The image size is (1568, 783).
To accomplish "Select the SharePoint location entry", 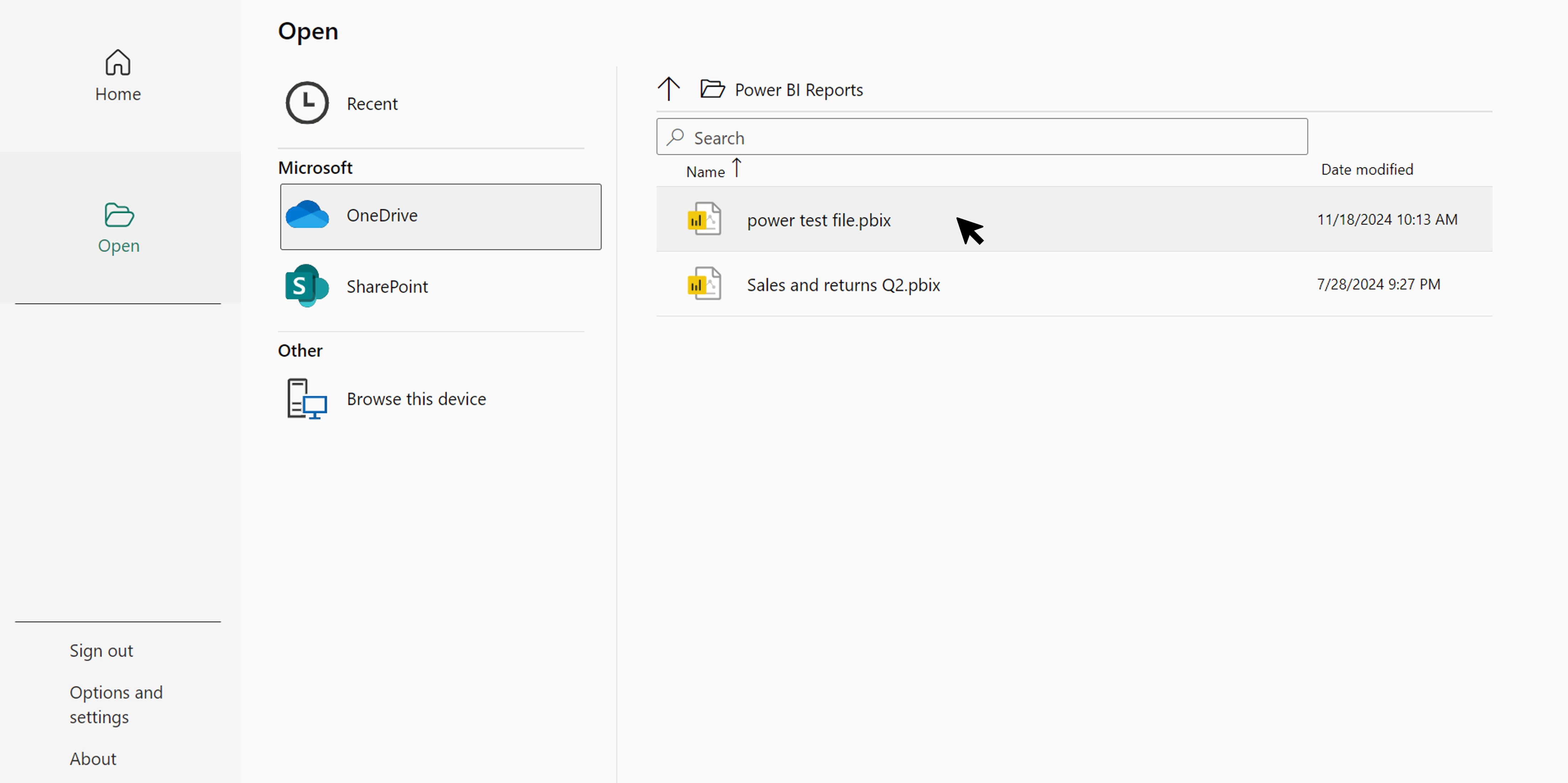I will pyautogui.click(x=387, y=286).
